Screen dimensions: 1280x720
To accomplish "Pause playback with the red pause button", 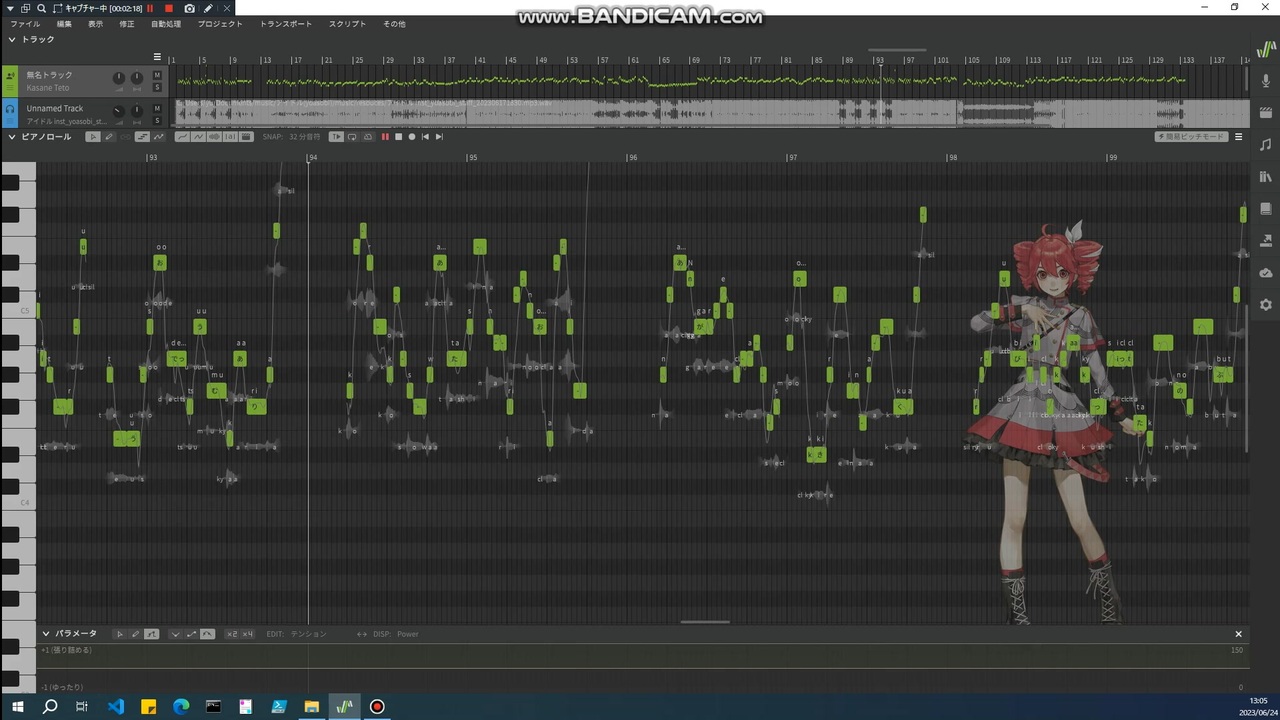I will [385, 137].
